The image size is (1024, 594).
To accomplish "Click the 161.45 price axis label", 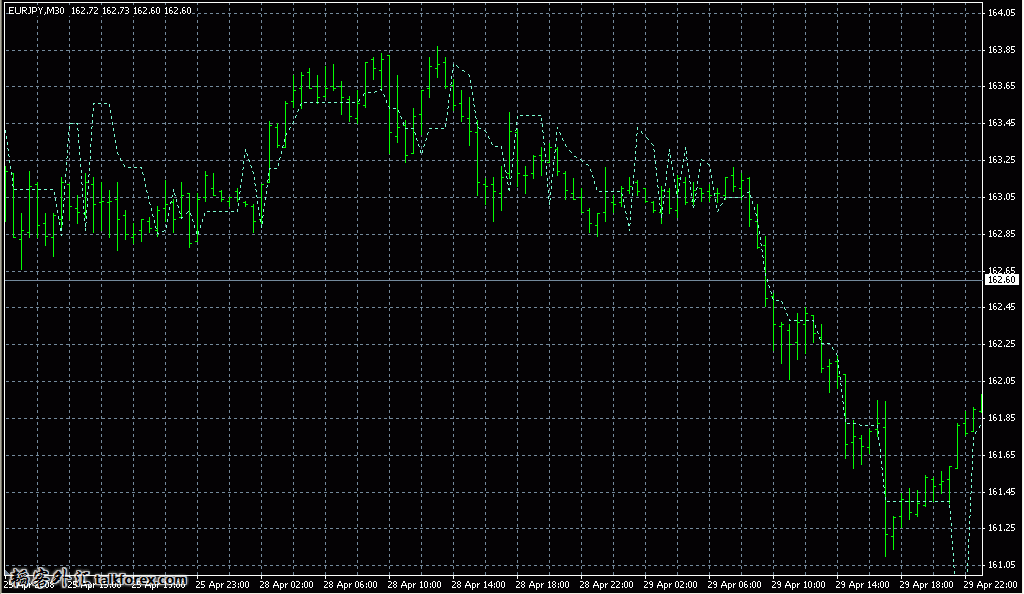I will click(1001, 492).
